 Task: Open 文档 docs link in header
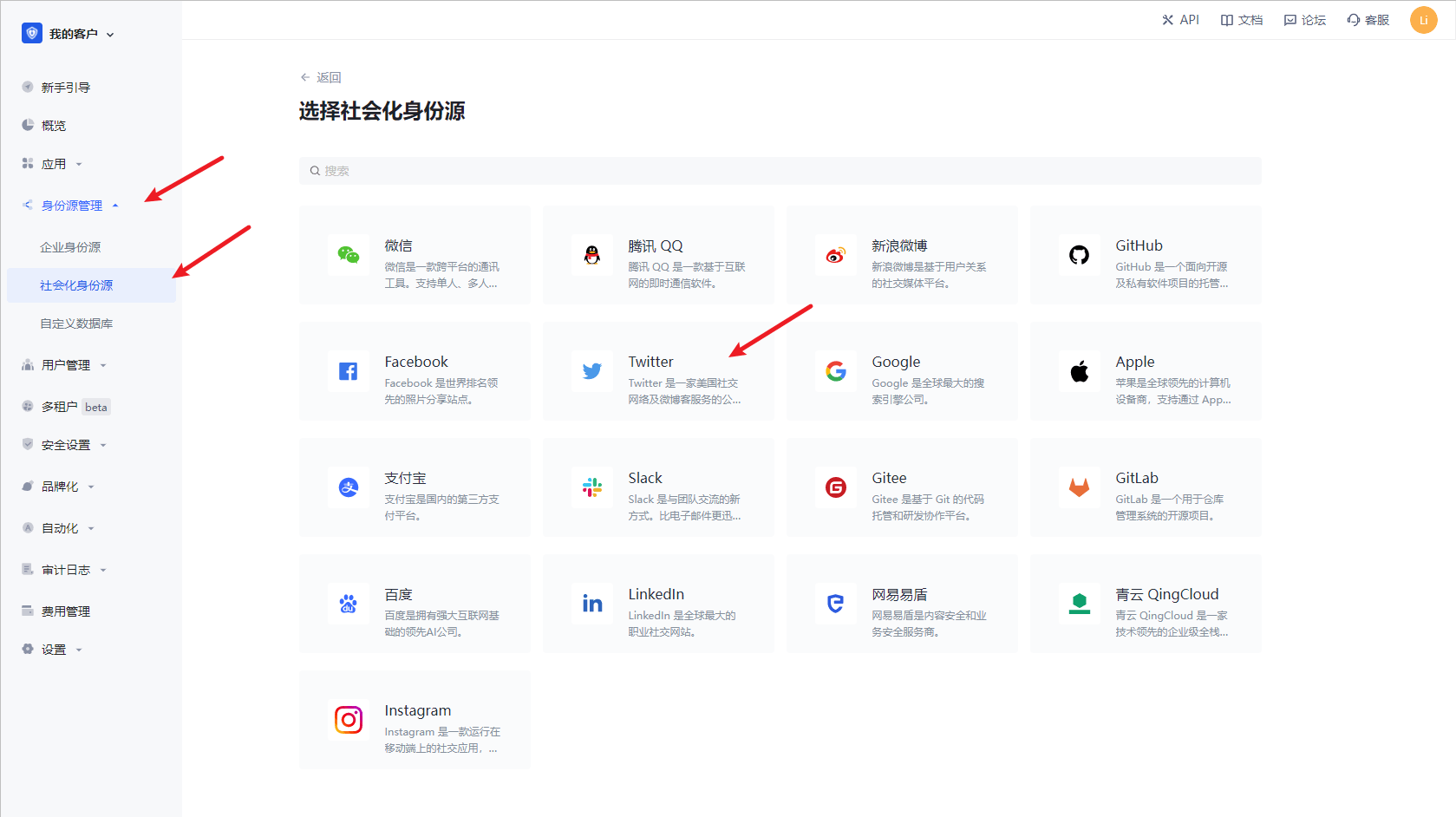[x=1242, y=20]
